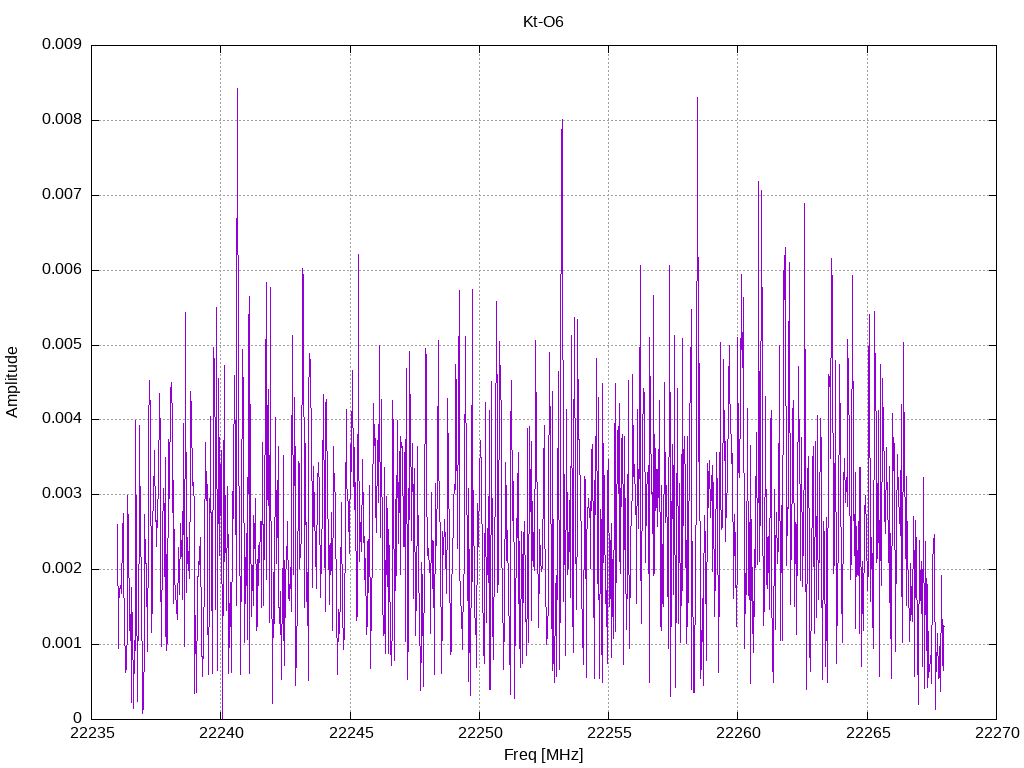Click y-axis tick label 0.001
Screen dimensions: 1024x768
click(x=62, y=643)
